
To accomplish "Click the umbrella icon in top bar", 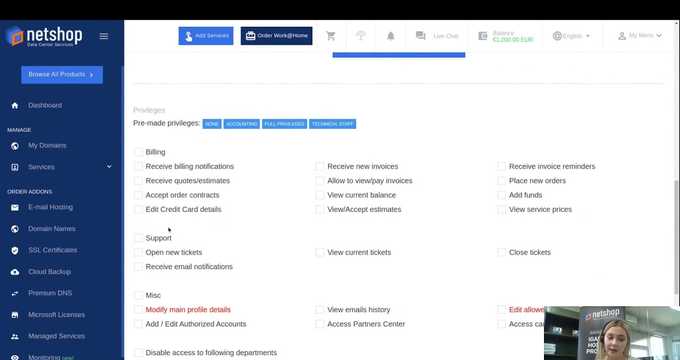I will point(361,36).
